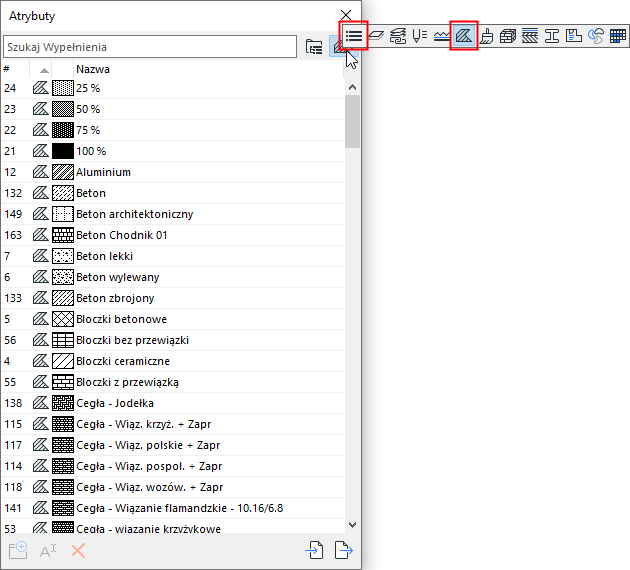The image size is (630, 570).
Task: Click pattern preview of Bloczki ceramiczne
Action: (63, 361)
